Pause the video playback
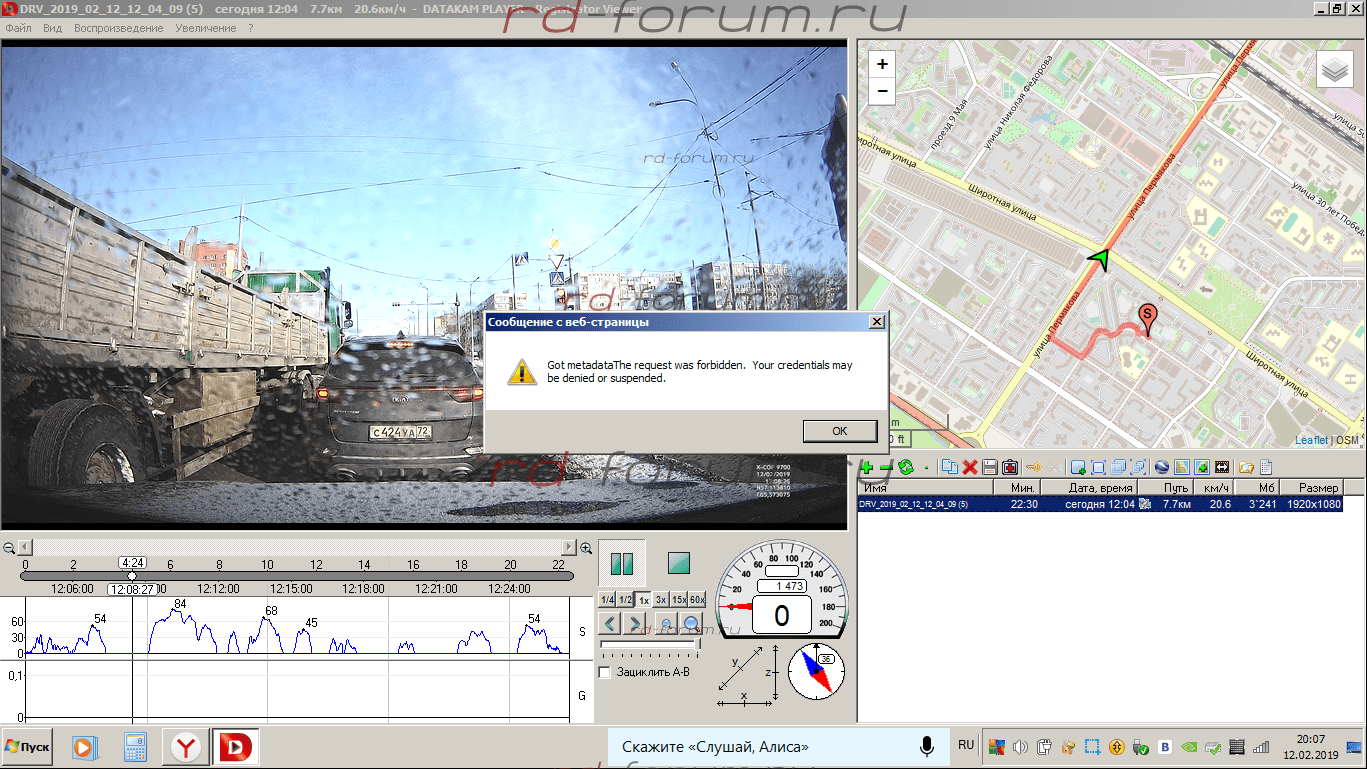This screenshot has height=769, width=1367. pos(622,563)
